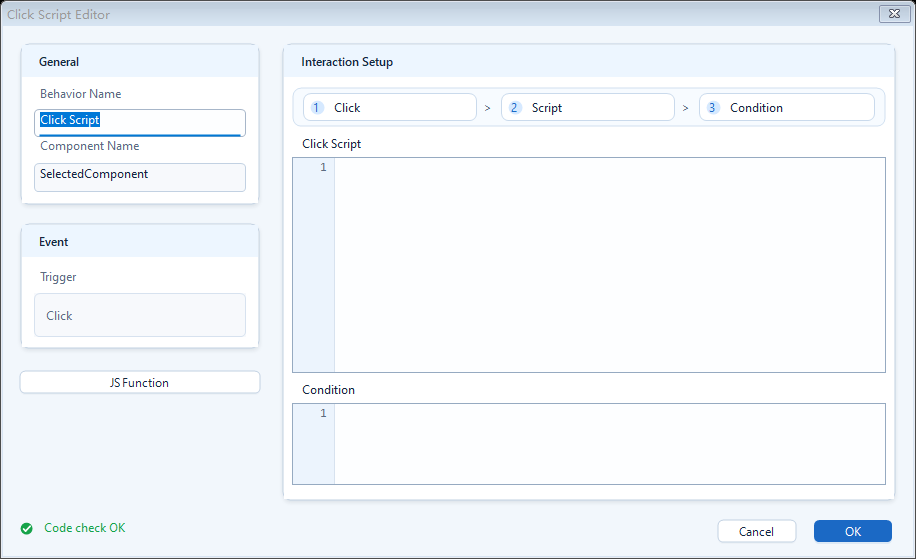The width and height of the screenshot is (916, 559).
Task: Click the green code check status icon
Action: [x=26, y=529]
